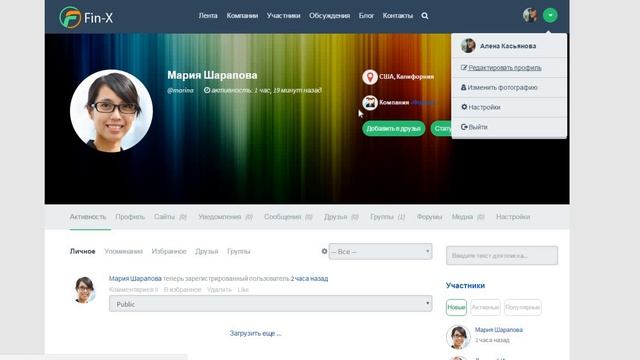Click Добавить в друзья button
This screenshot has width=640, height=360.
(x=393, y=128)
